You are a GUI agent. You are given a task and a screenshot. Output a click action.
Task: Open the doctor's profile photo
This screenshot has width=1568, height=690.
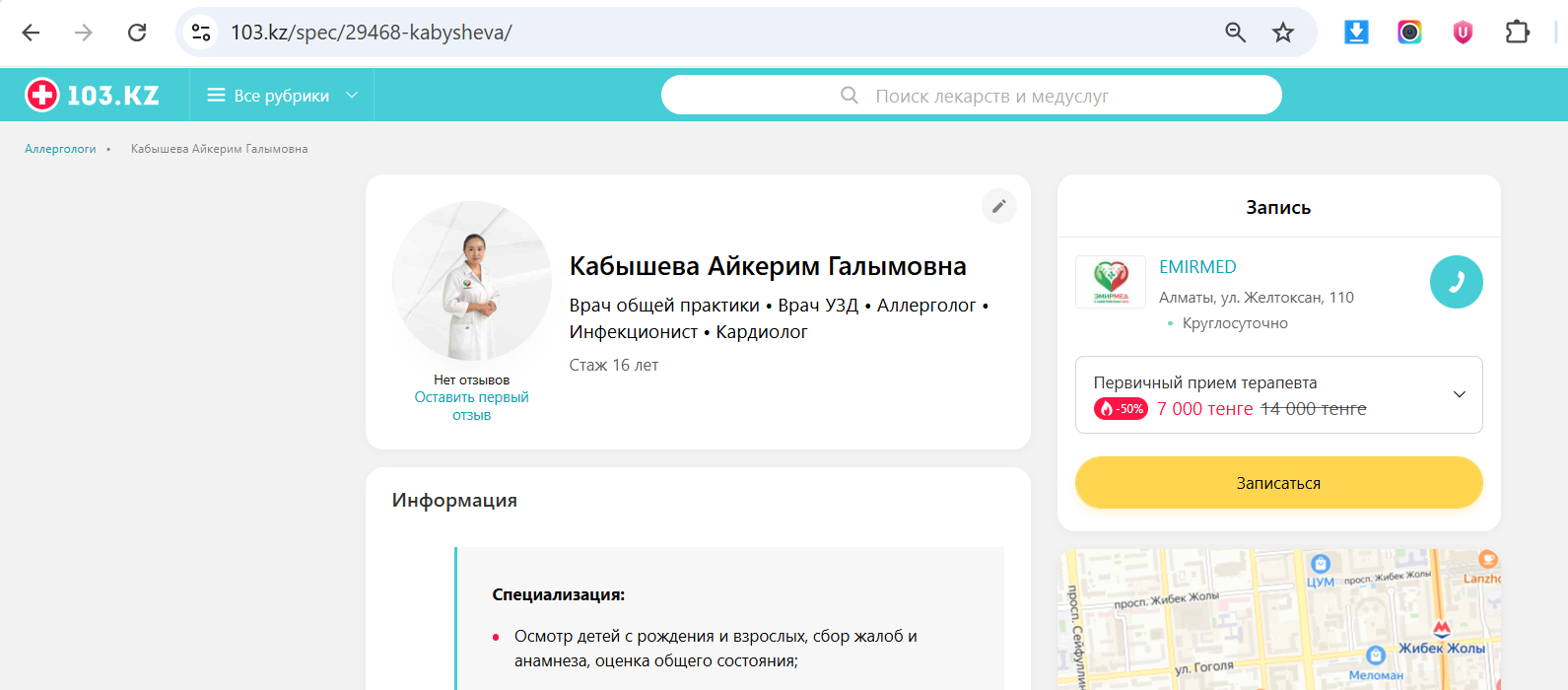(x=472, y=281)
